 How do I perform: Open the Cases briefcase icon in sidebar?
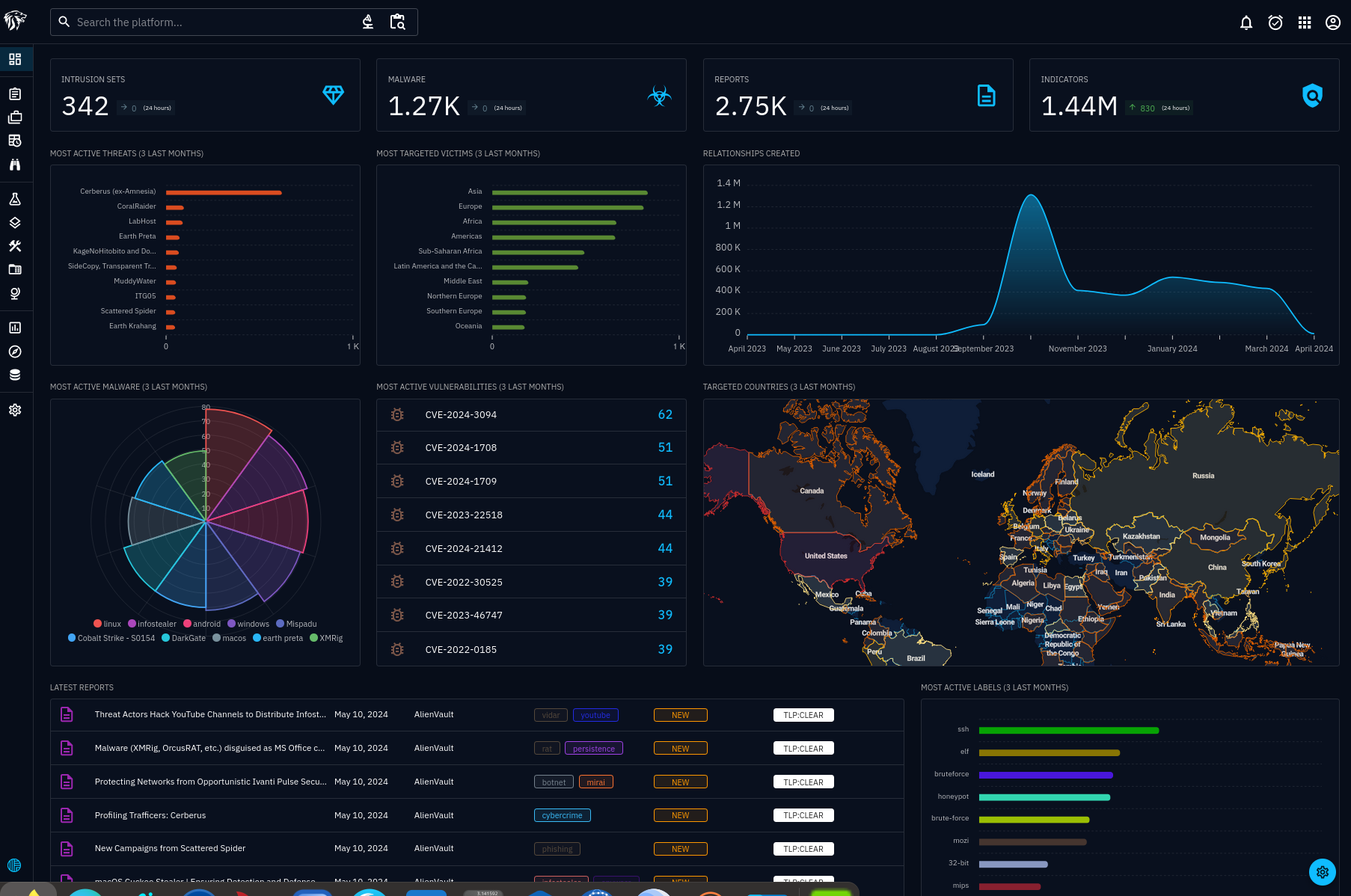(15, 117)
